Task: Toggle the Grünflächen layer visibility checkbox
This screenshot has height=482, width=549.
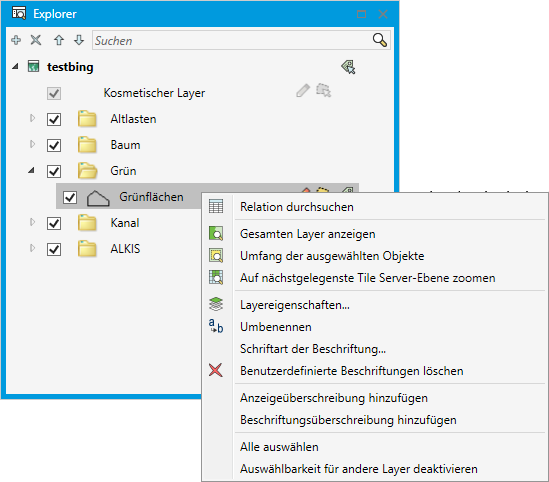Action: (70, 197)
